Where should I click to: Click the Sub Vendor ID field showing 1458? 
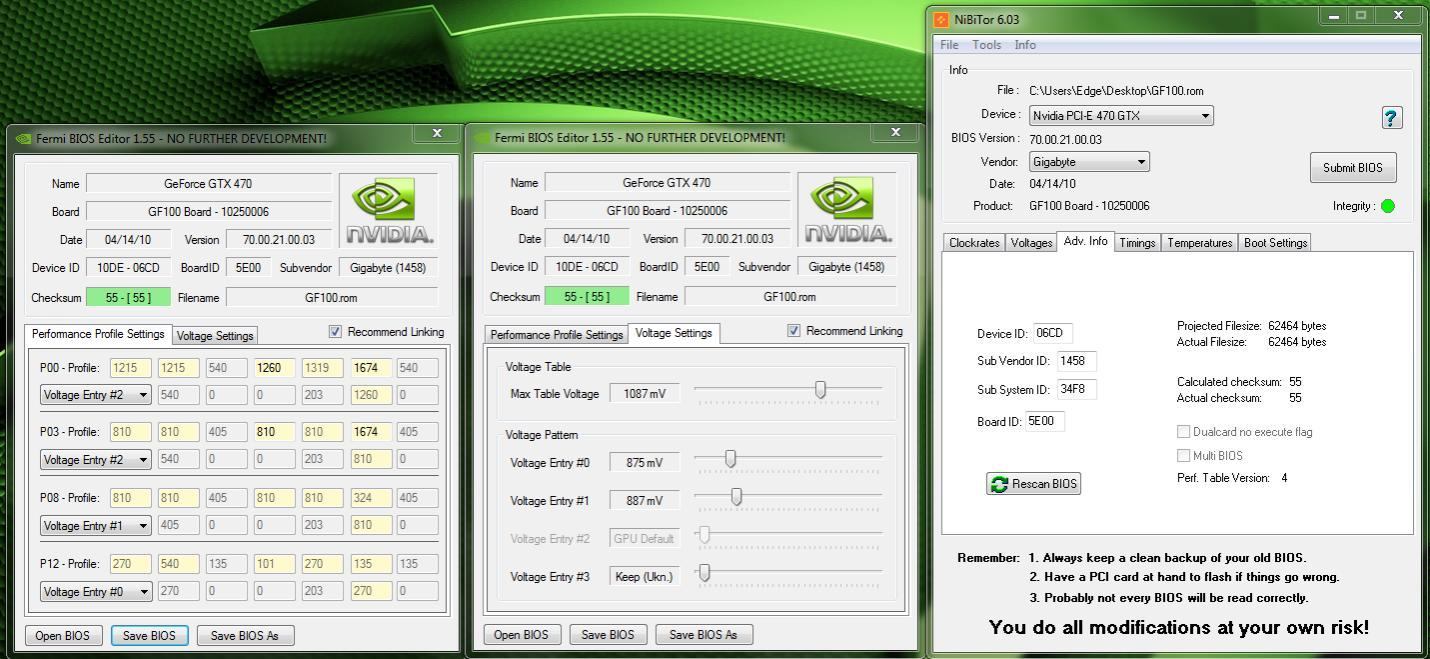pos(1076,361)
